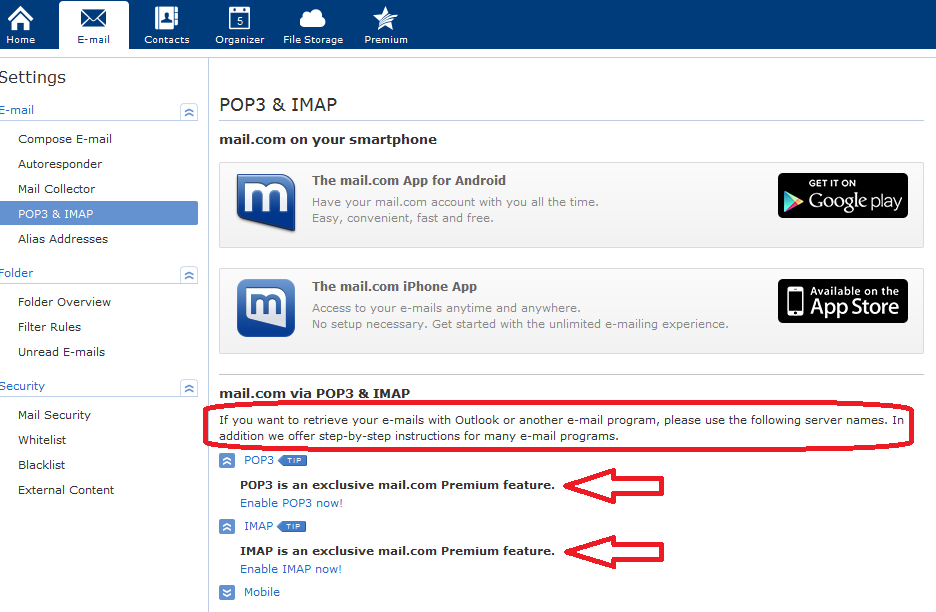The width and height of the screenshot is (936, 612).
Task: Open Alias Addresses settings
Action: click(x=63, y=239)
